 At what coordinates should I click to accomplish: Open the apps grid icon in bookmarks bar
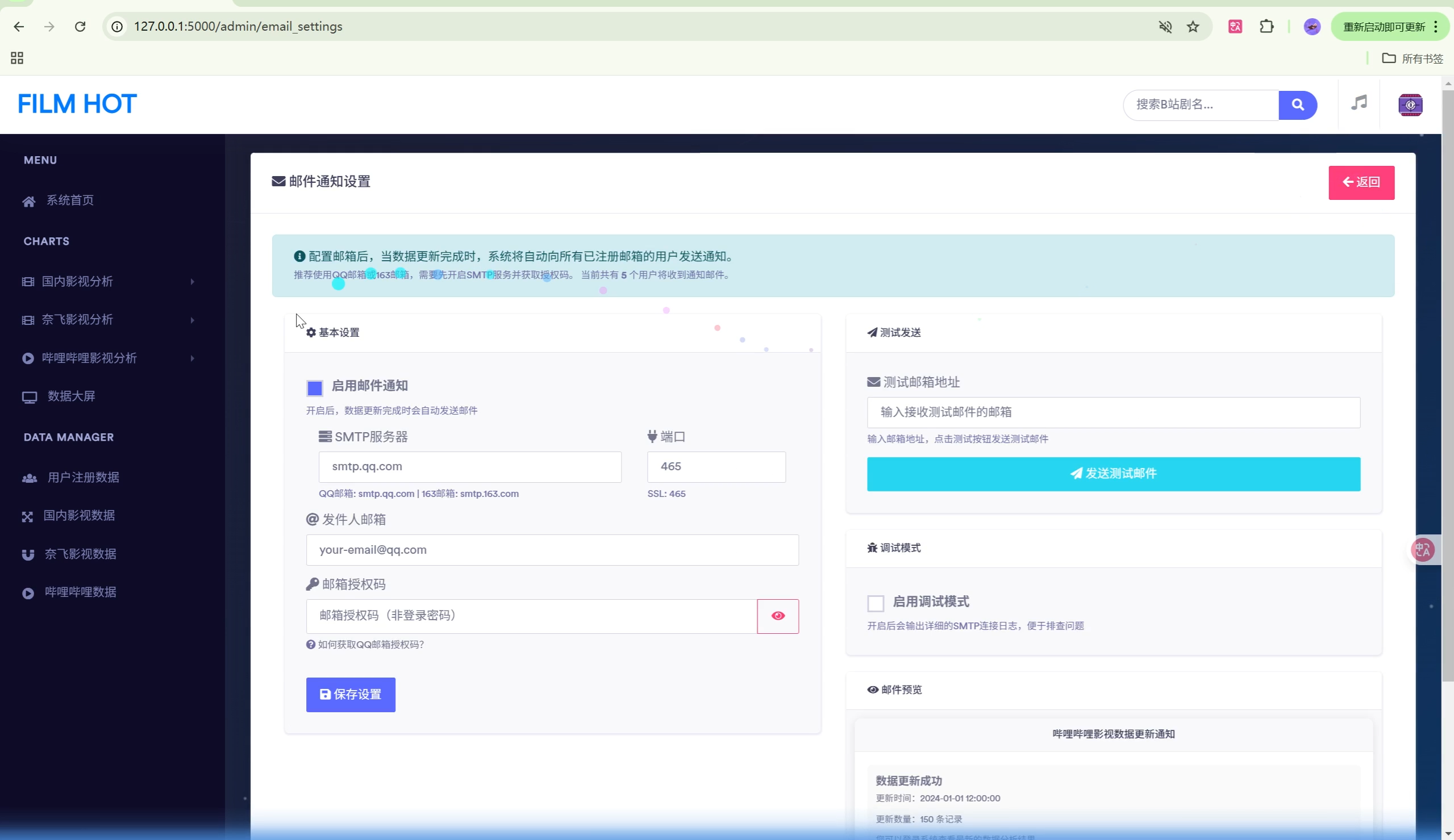pos(16,58)
